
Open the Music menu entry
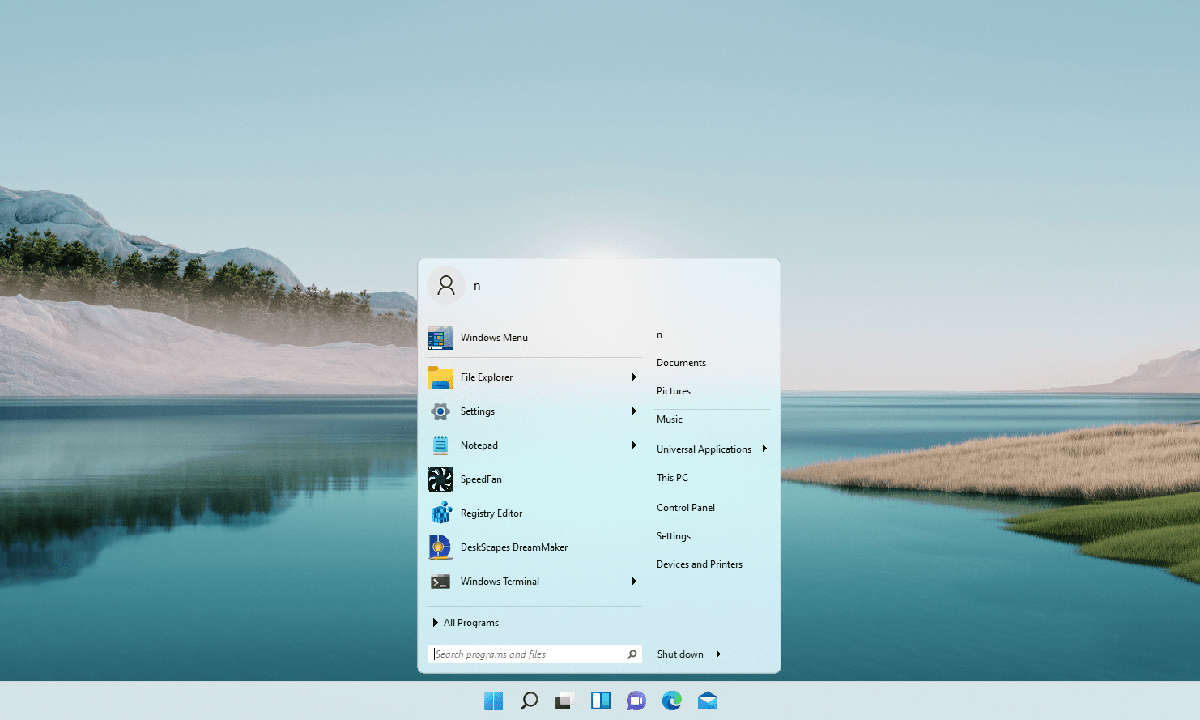669,420
